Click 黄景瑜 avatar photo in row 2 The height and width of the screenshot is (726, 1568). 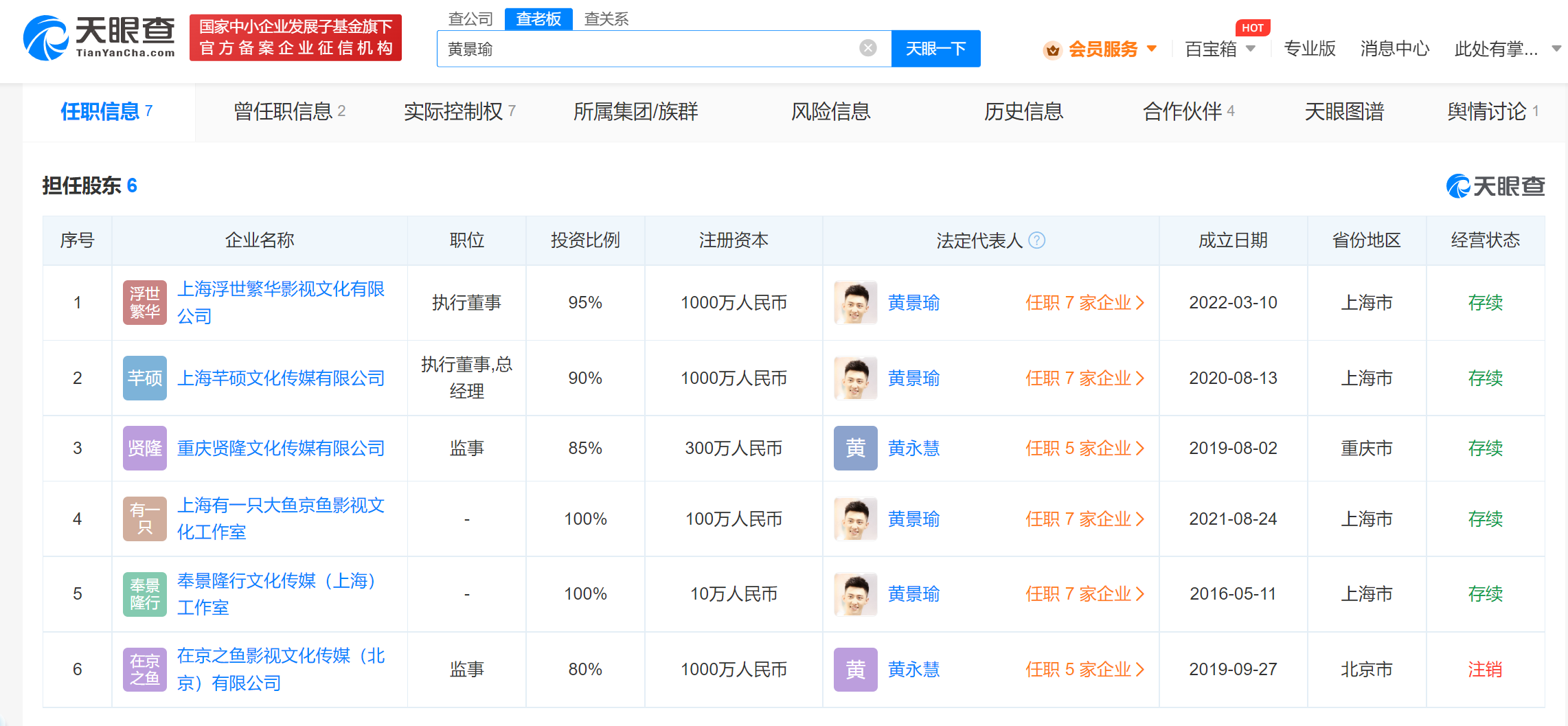(x=856, y=378)
